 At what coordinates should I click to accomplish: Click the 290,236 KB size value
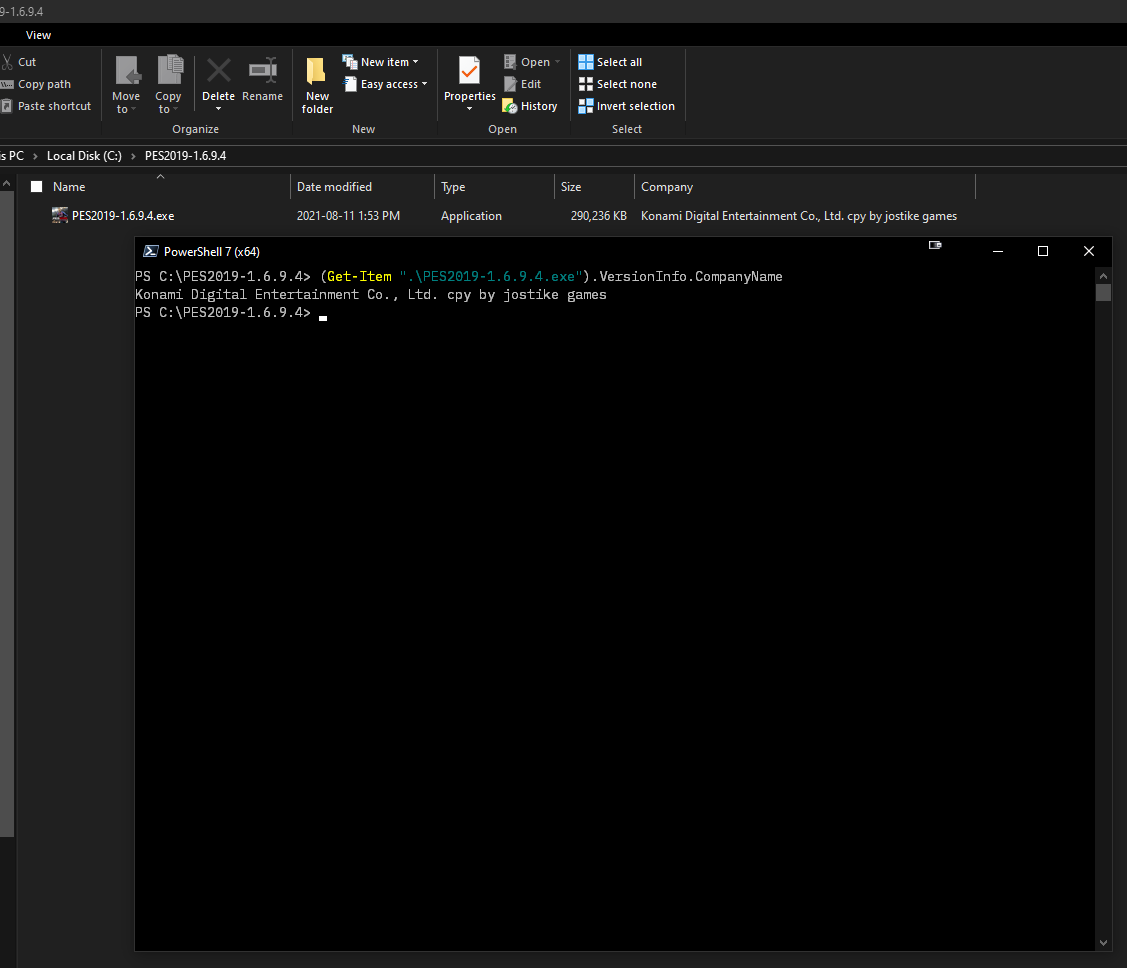599,216
